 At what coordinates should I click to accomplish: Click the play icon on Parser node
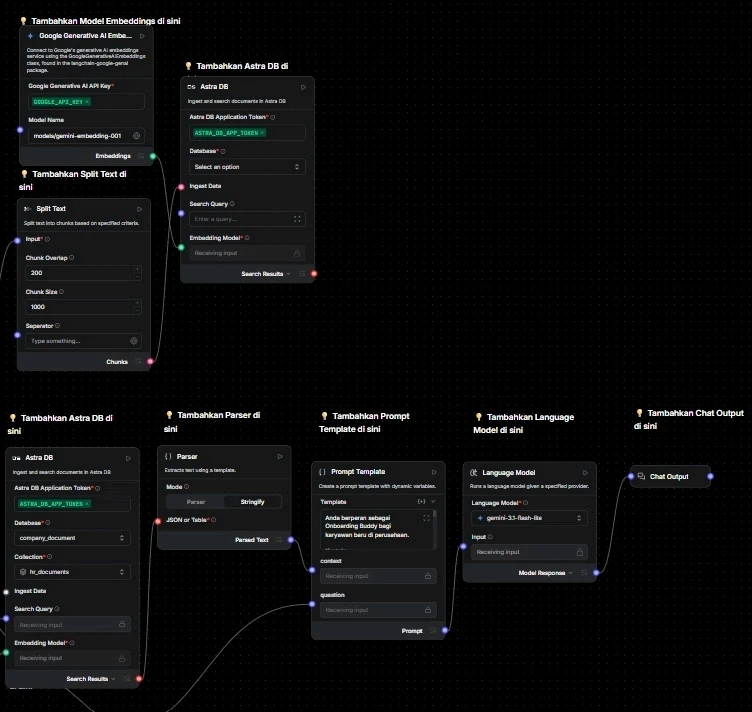click(x=280, y=456)
